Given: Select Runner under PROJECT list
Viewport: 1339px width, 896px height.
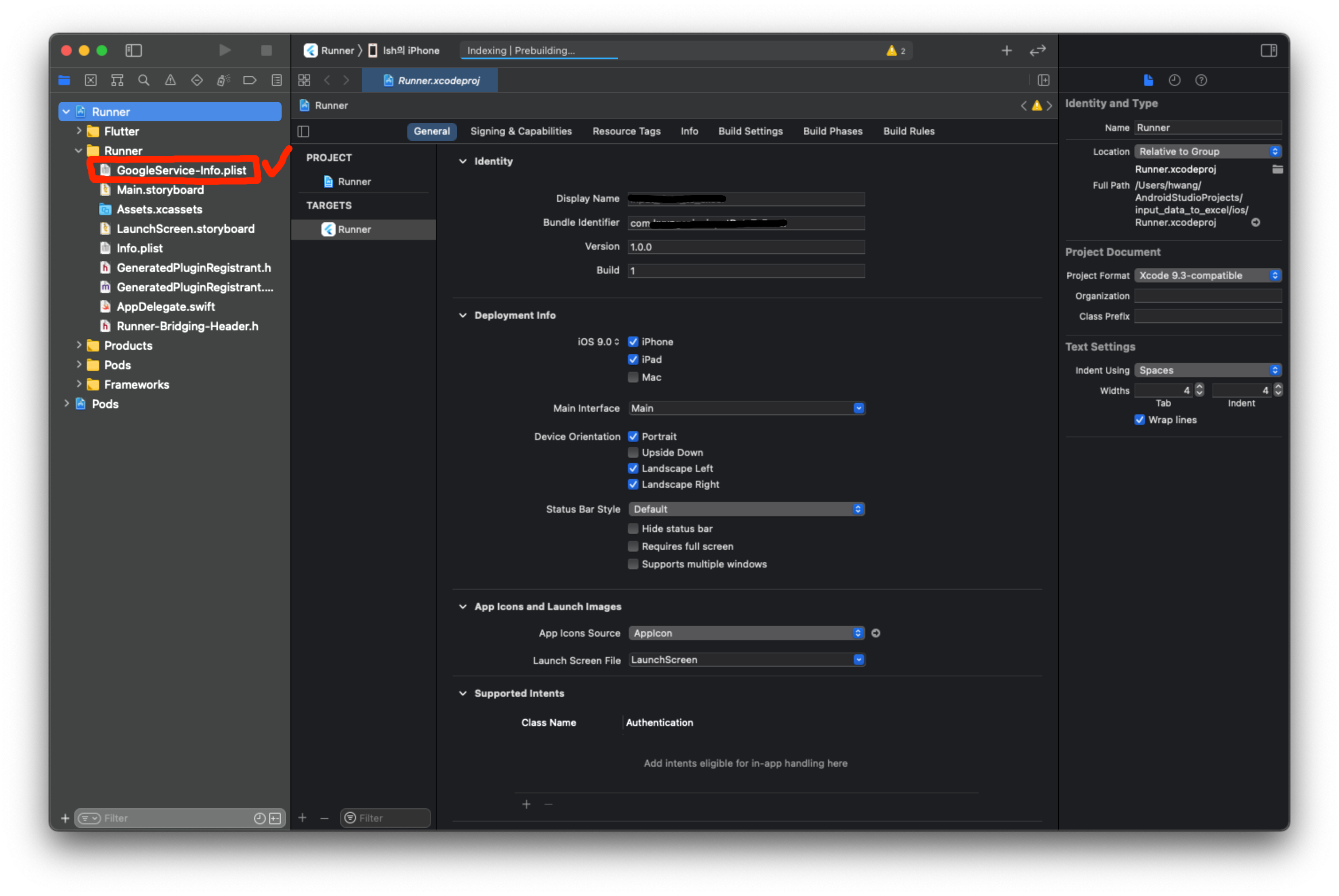Looking at the screenshot, I should pyautogui.click(x=354, y=182).
